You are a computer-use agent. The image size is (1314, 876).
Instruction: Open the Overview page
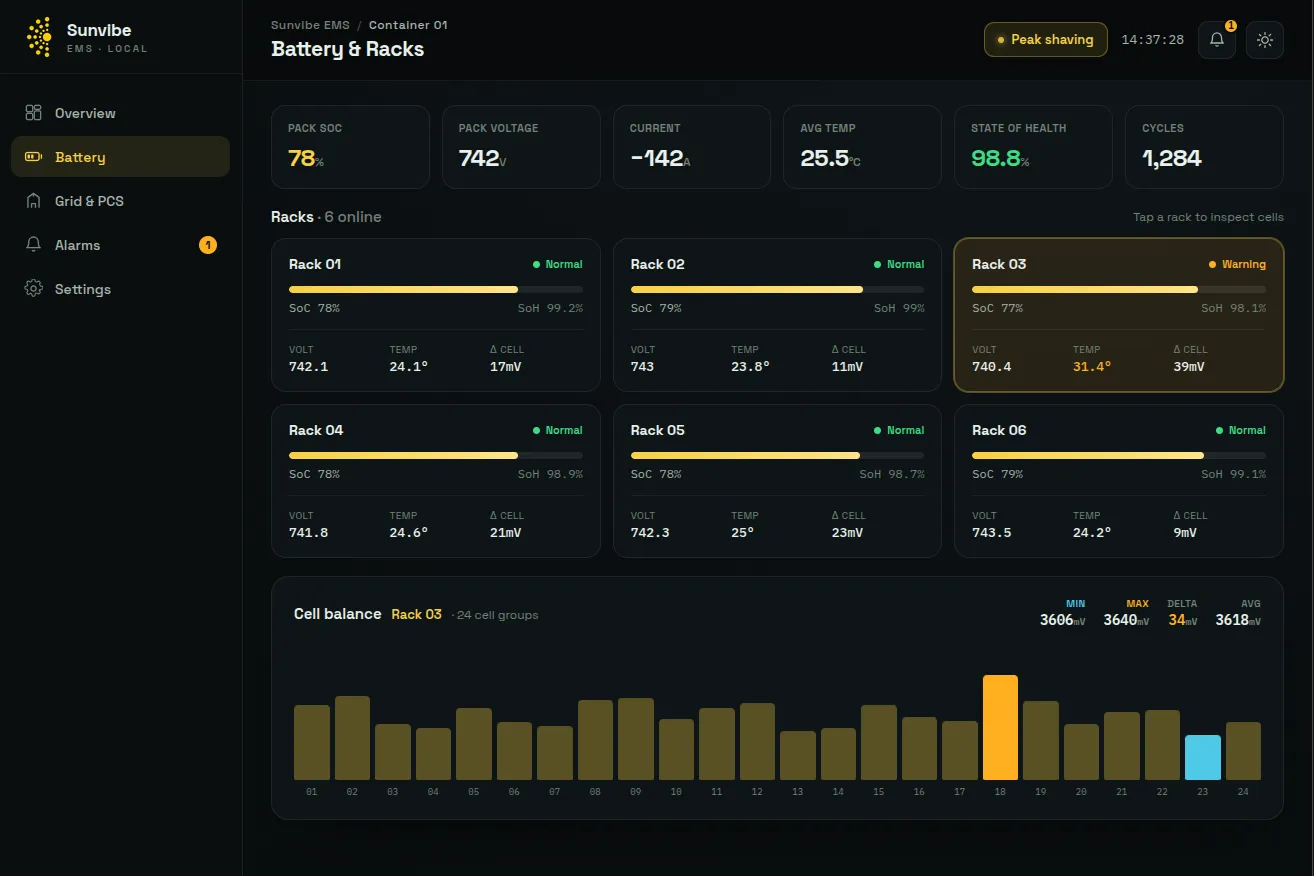[120, 113]
